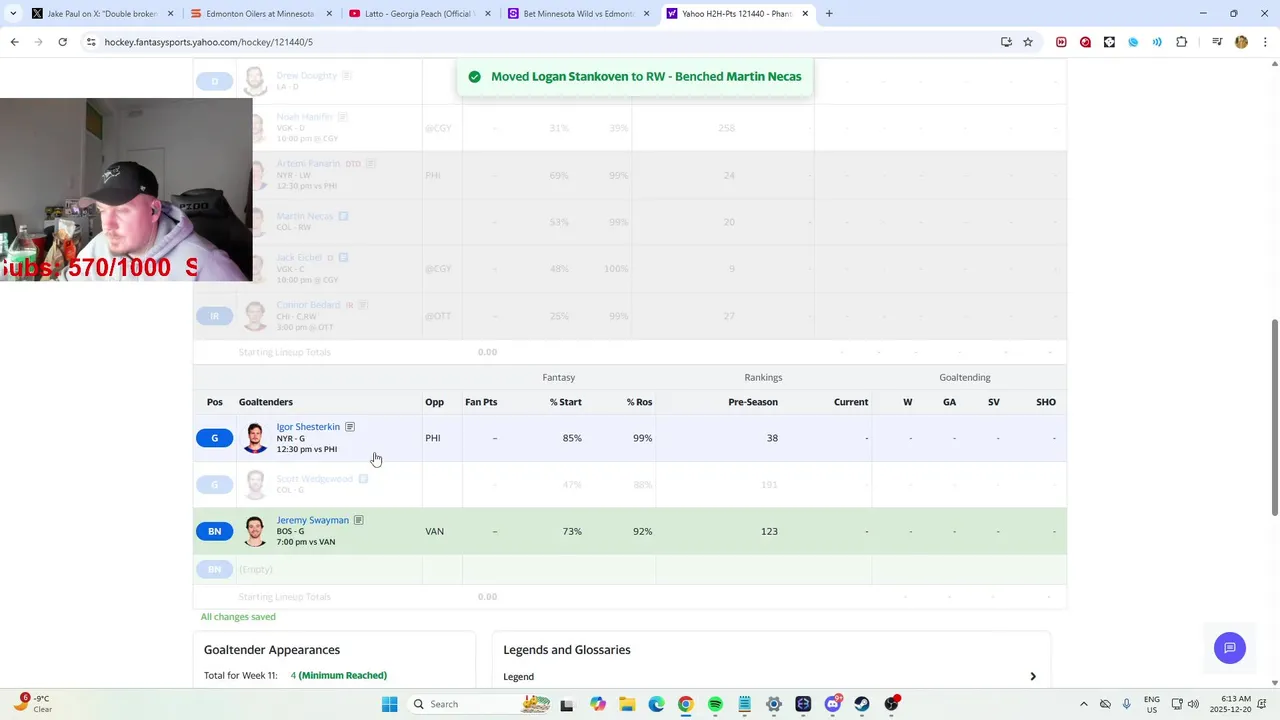The image size is (1280, 720).
Task: Open the Chrome profile avatar
Action: pos(1241,42)
